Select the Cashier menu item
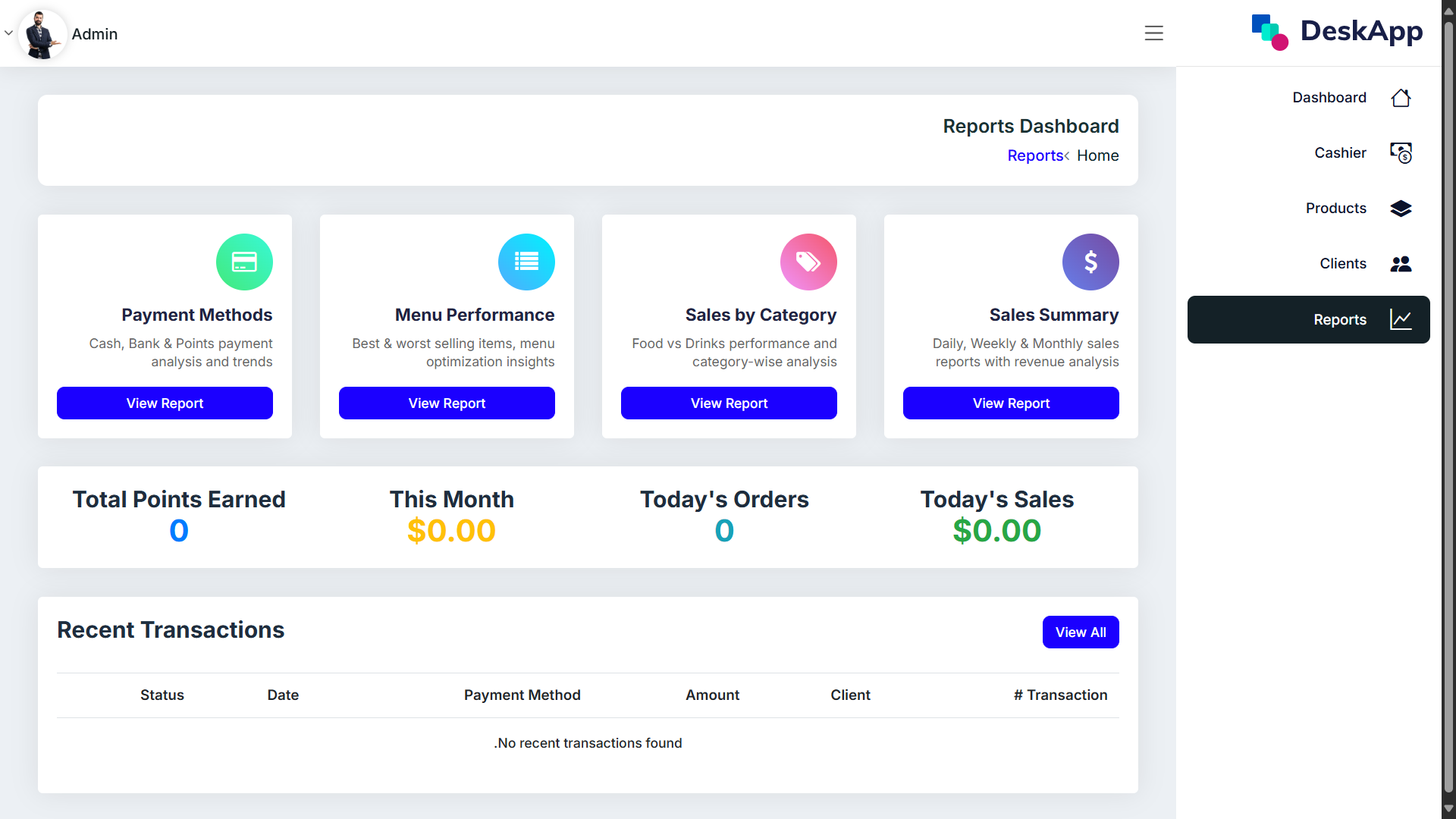Viewport: 1456px width, 819px height. pos(1339,153)
